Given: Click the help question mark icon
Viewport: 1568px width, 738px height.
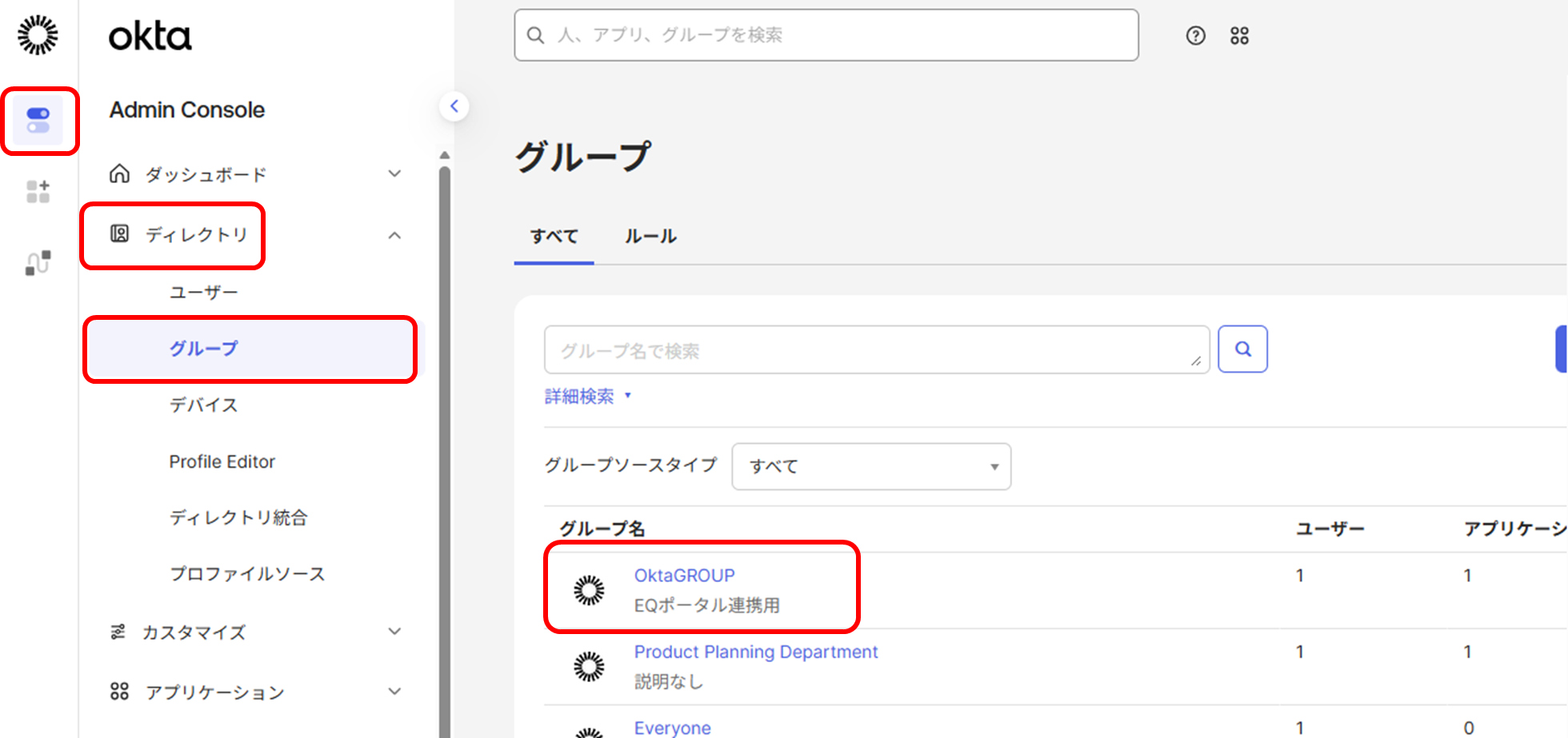Looking at the screenshot, I should pyautogui.click(x=1195, y=35).
